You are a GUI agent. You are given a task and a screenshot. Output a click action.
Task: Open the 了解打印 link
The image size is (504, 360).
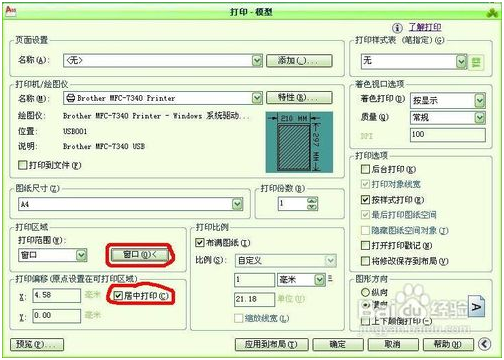(x=425, y=27)
